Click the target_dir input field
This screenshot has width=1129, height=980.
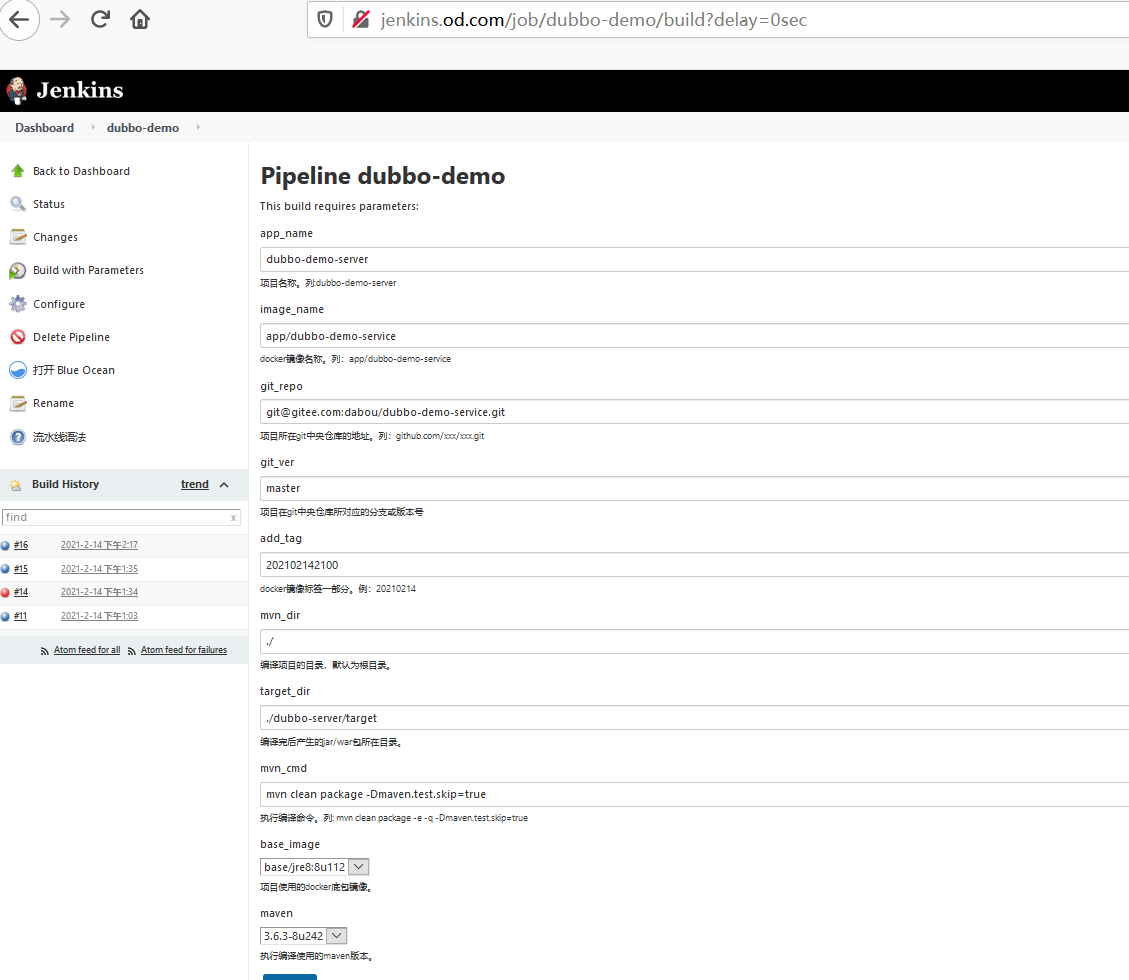(x=694, y=718)
